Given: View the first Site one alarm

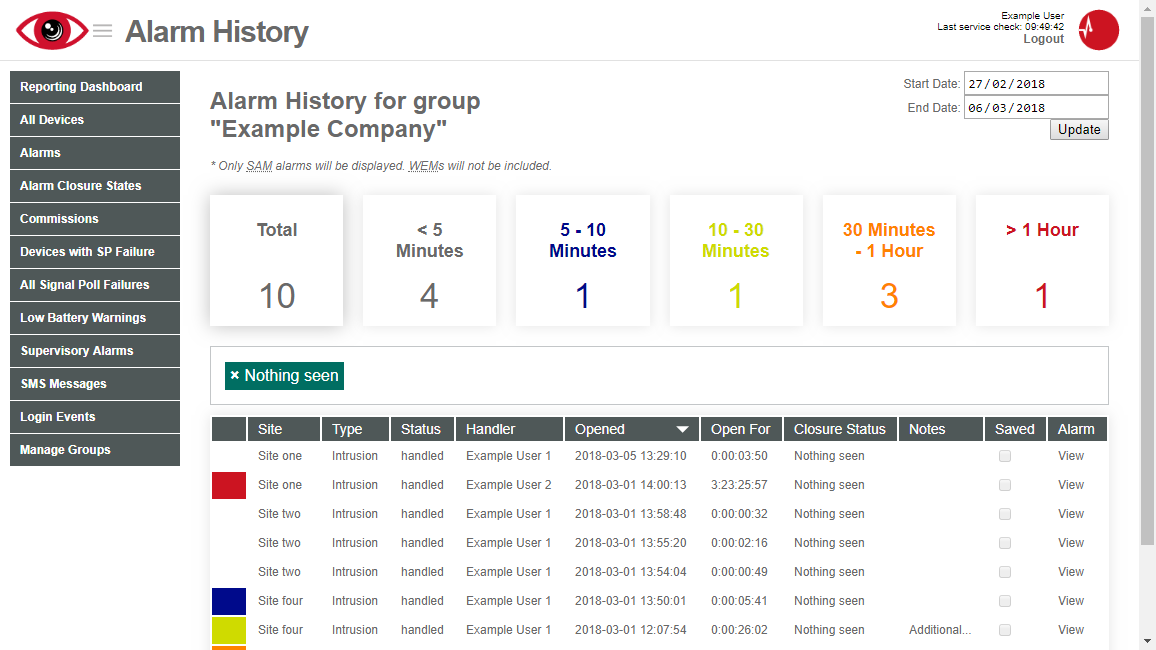Looking at the screenshot, I should pos(1070,456).
